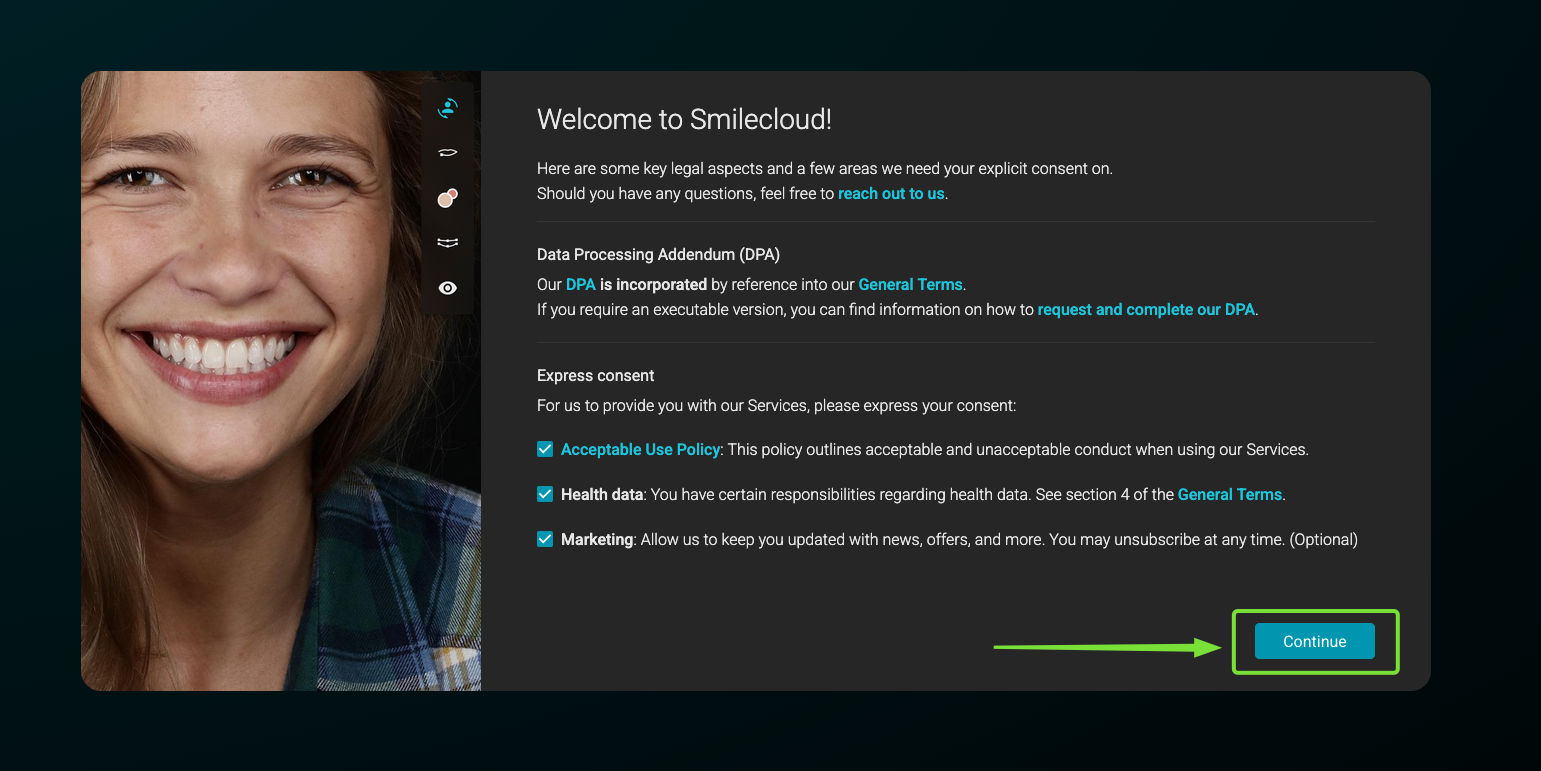Screen dimensions: 1541x771
Task: Follow the General Terms link in DPA section
Action: tap(910, 285)
